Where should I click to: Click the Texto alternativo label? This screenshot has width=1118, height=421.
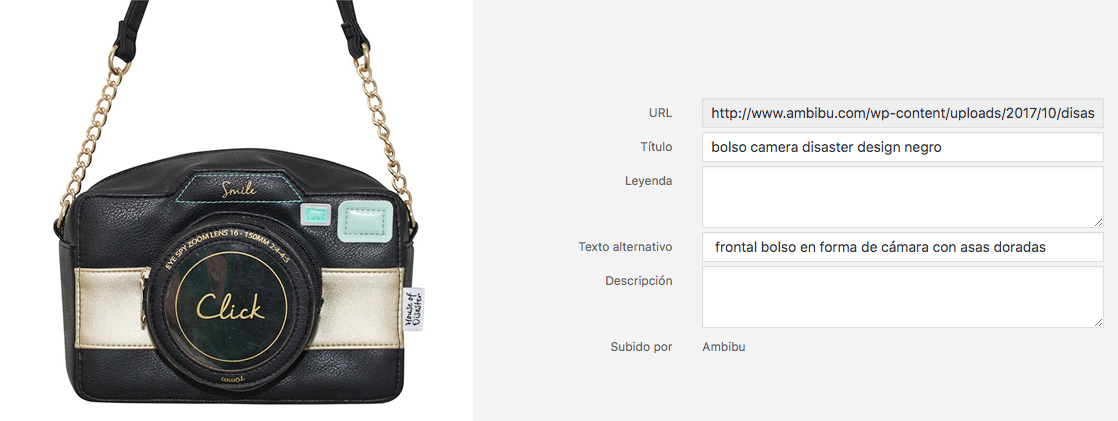[x=625, y=246]
